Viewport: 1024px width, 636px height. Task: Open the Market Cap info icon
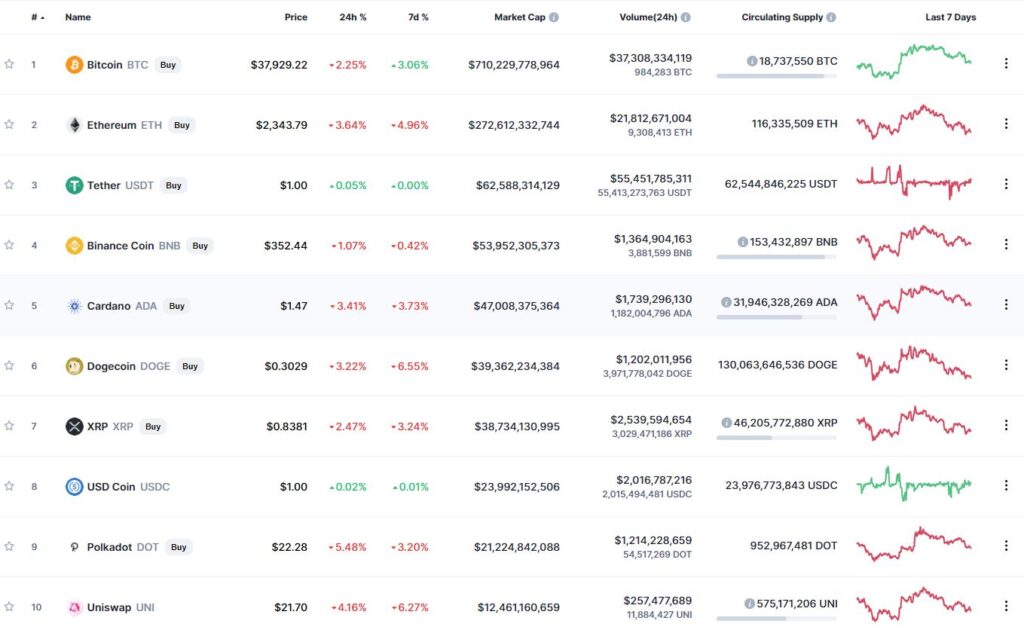[x=554, y=18]
